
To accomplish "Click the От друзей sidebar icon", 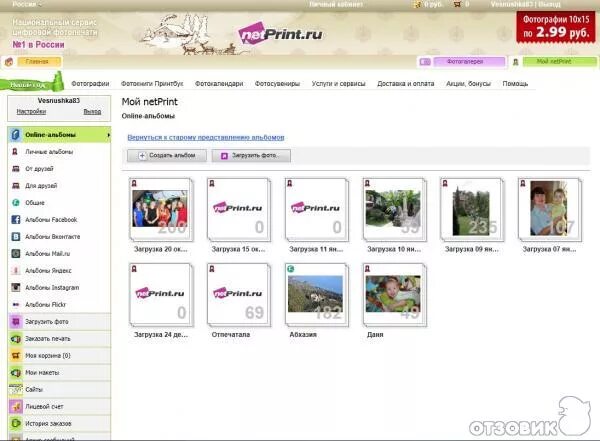I will [16, 169].
